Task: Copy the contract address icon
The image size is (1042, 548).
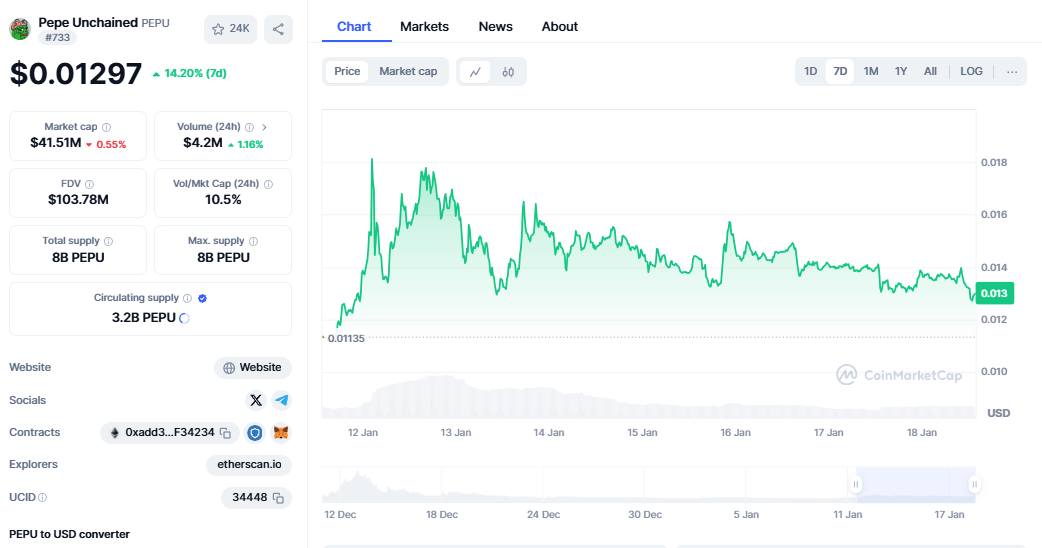Action: [226, 433]
